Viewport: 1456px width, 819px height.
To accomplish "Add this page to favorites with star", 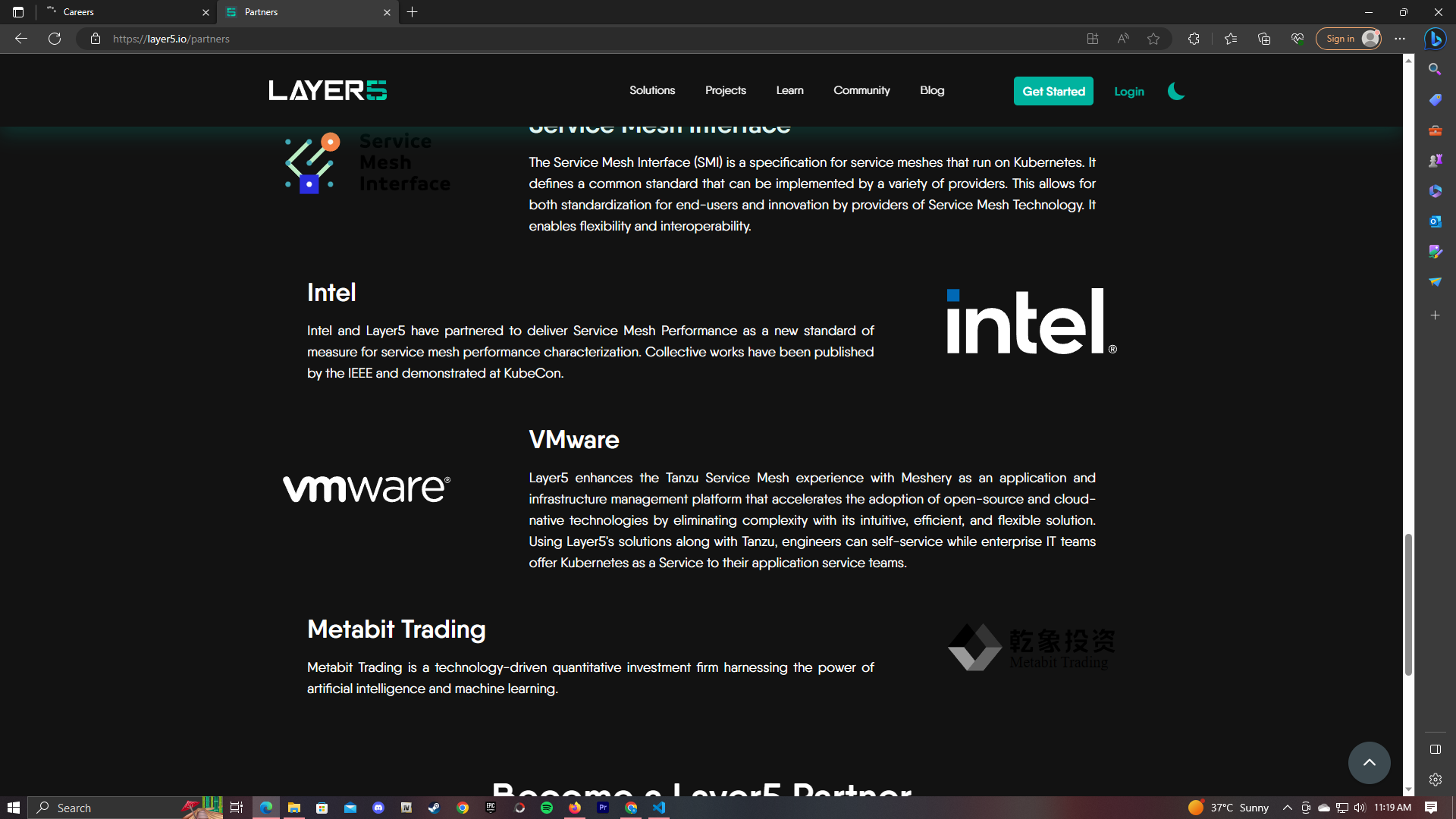I will click(1153, 39).
